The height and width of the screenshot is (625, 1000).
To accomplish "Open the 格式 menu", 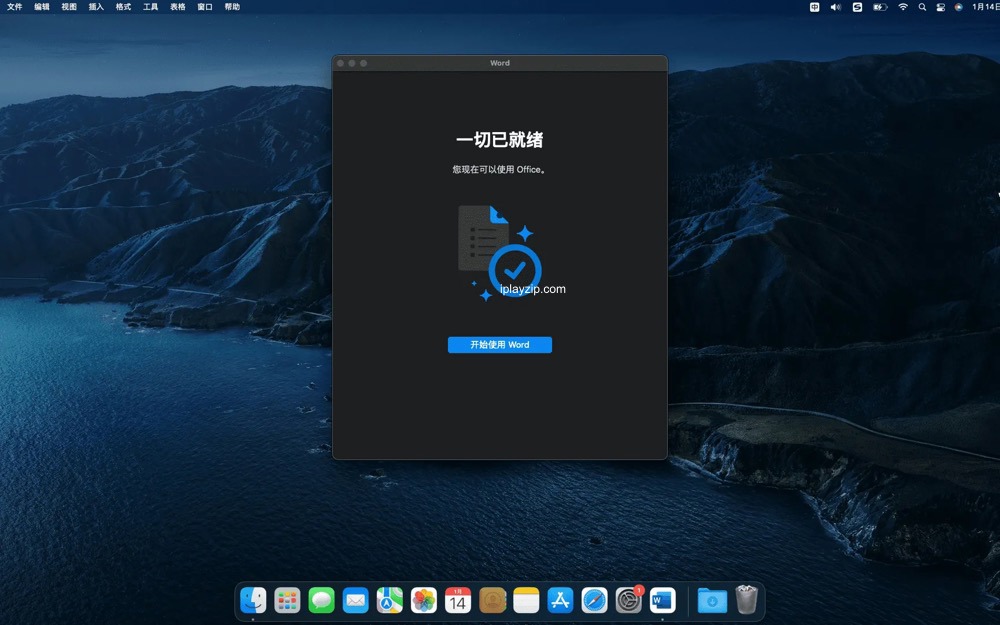I will (123, 7).
